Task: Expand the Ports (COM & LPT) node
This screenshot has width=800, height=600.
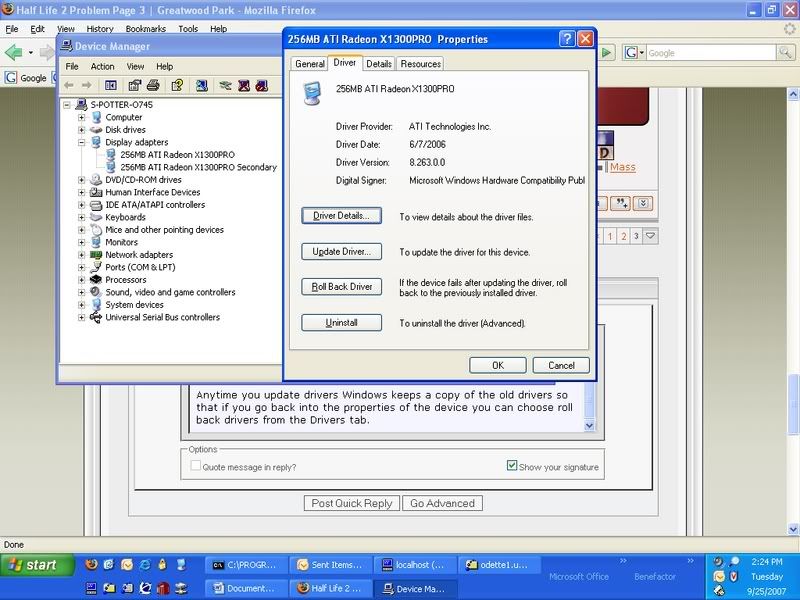Action: click(x=81, y=267)
